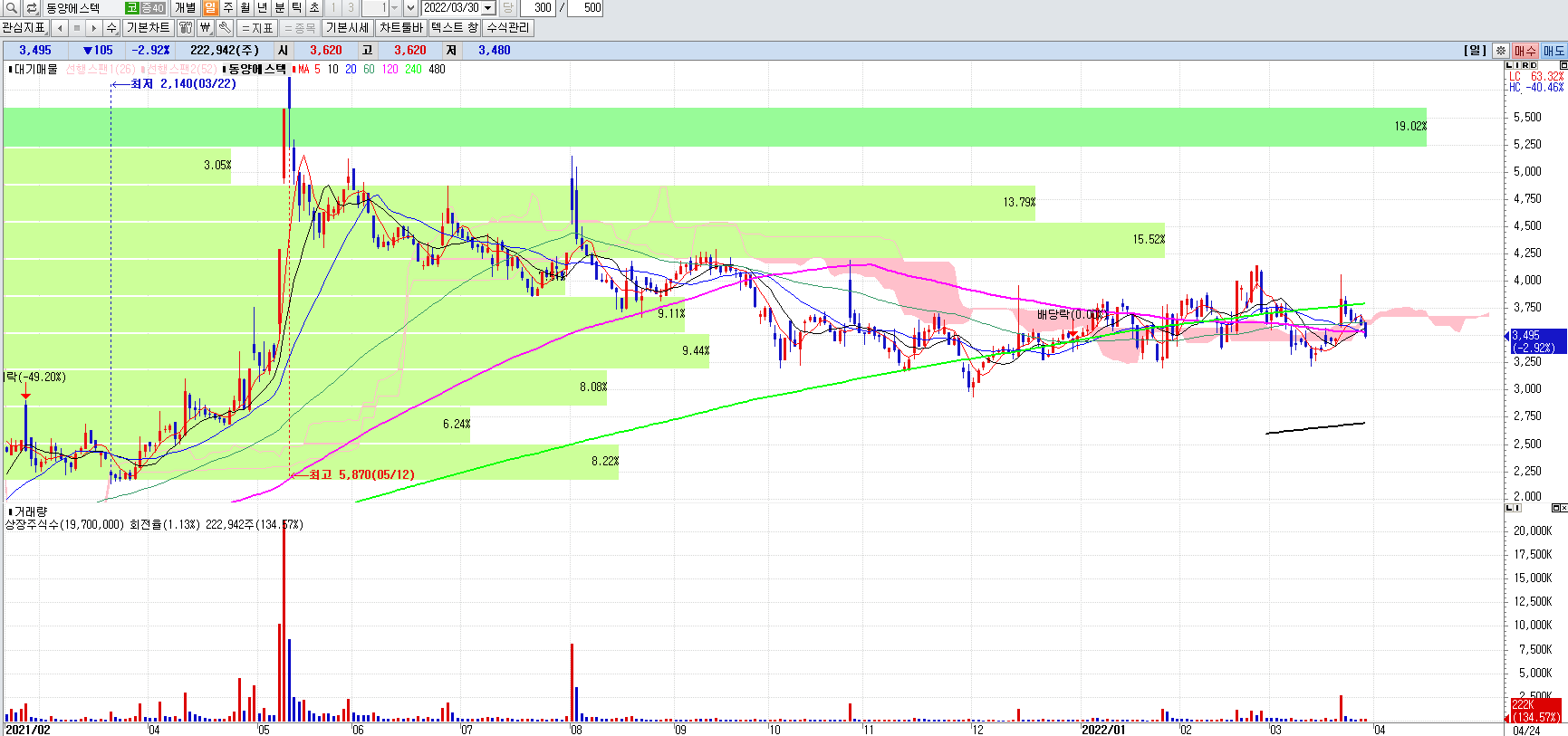Viewport: 1568px width, 736px height.
Task: Click the 선행스팬2(52) legend label
Action: 181,69
